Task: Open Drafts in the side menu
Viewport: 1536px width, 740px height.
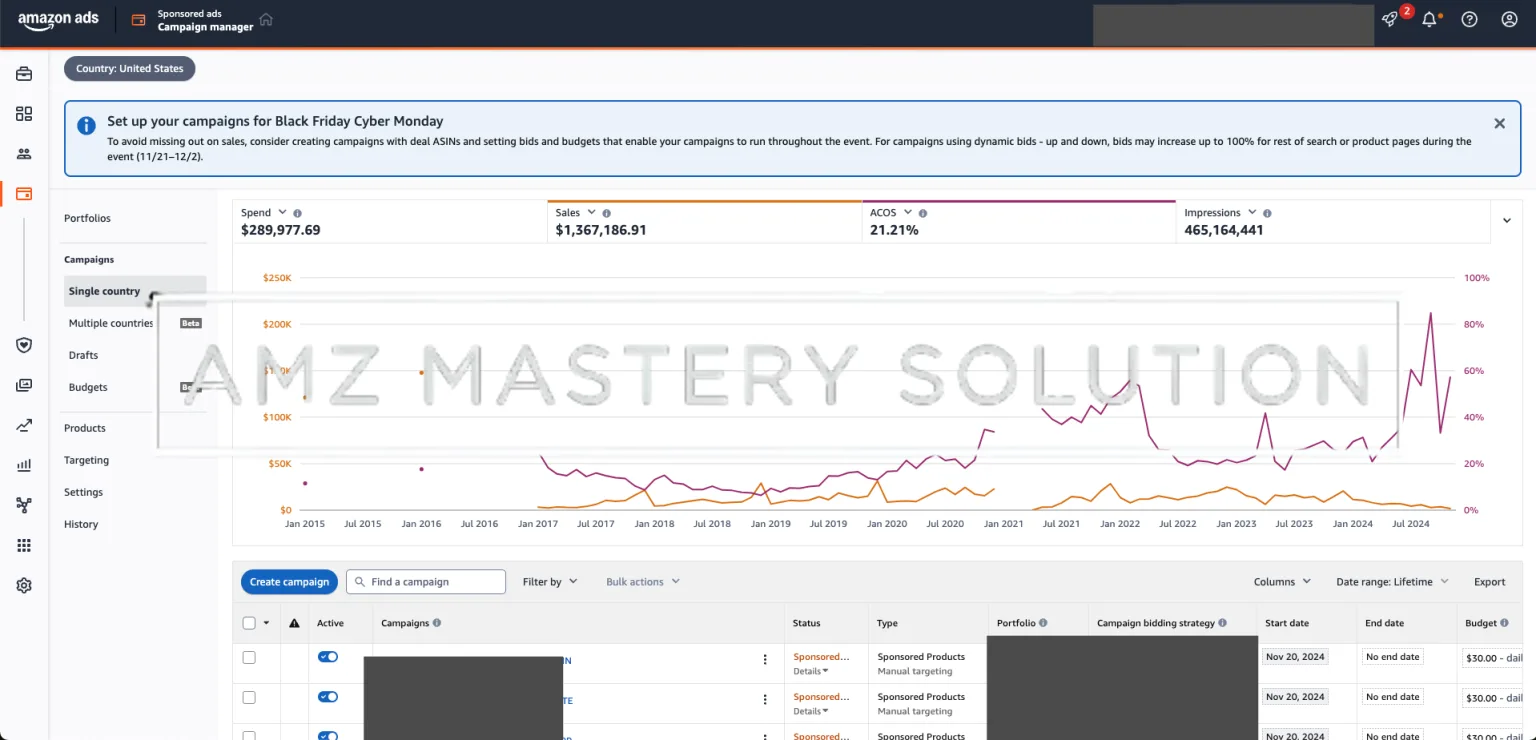Action: [x=83, y=355]
